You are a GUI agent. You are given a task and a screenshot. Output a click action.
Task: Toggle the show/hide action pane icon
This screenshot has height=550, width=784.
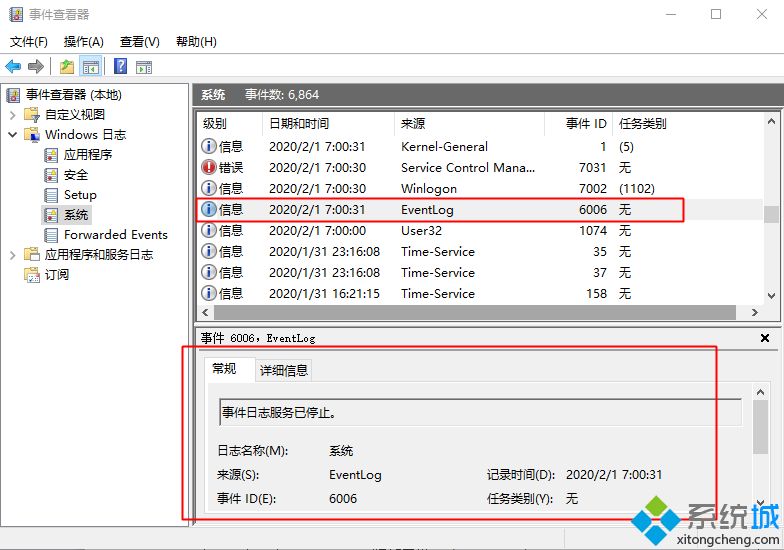tap(144, 66)
